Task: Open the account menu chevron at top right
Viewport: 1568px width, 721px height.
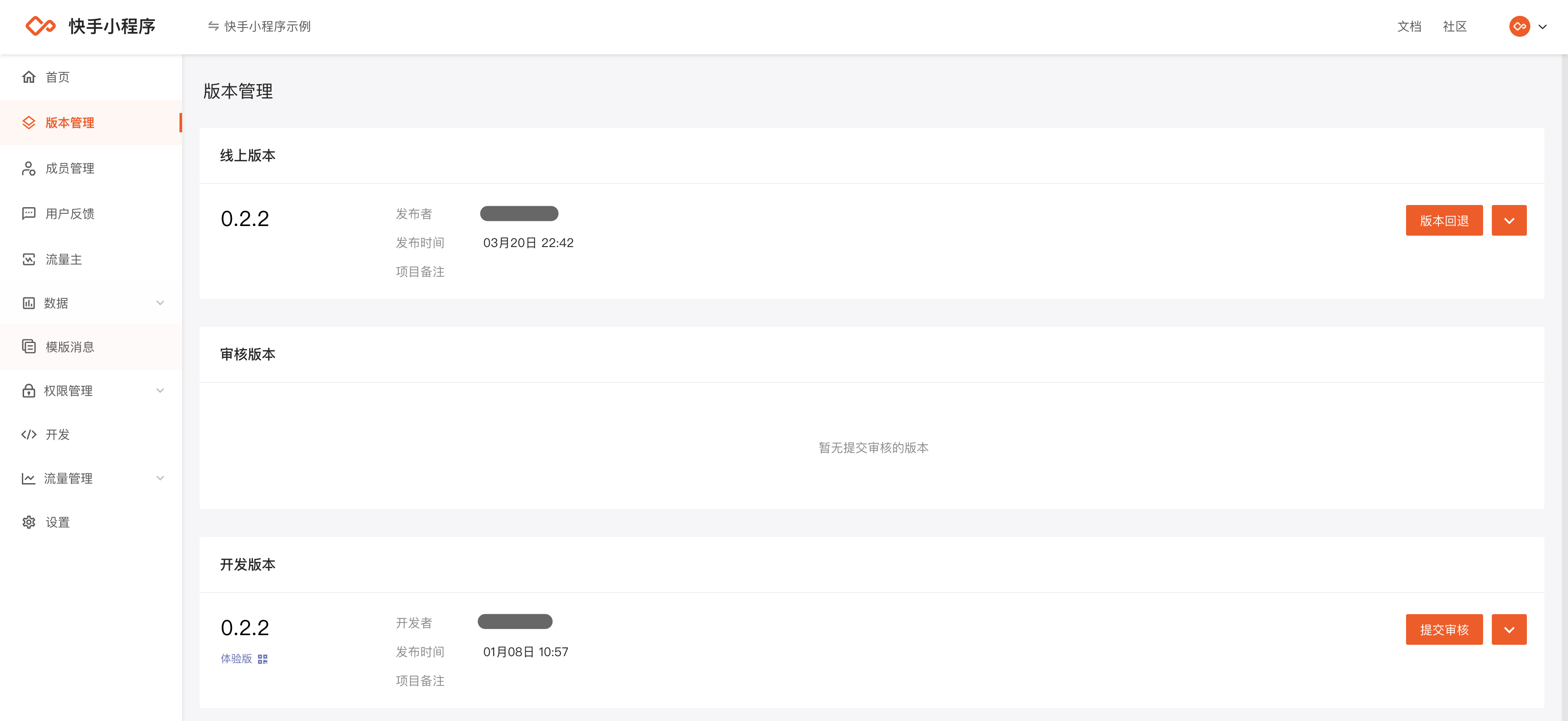Action: [x=1543, y=27]
